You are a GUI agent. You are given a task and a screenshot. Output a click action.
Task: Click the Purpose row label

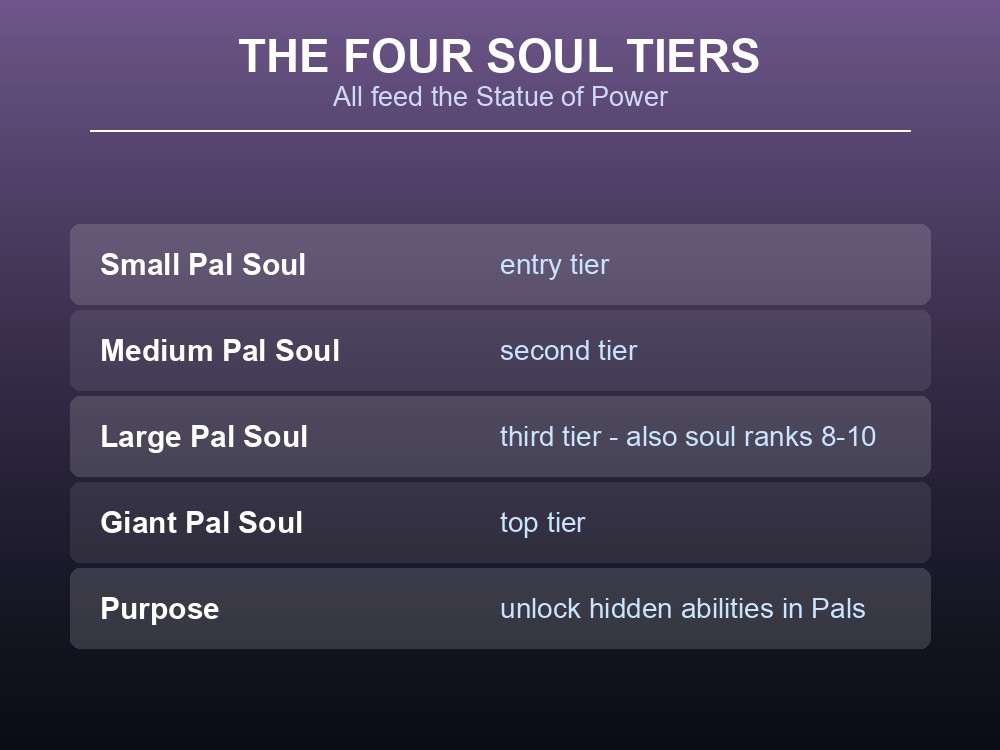point(159,609)
